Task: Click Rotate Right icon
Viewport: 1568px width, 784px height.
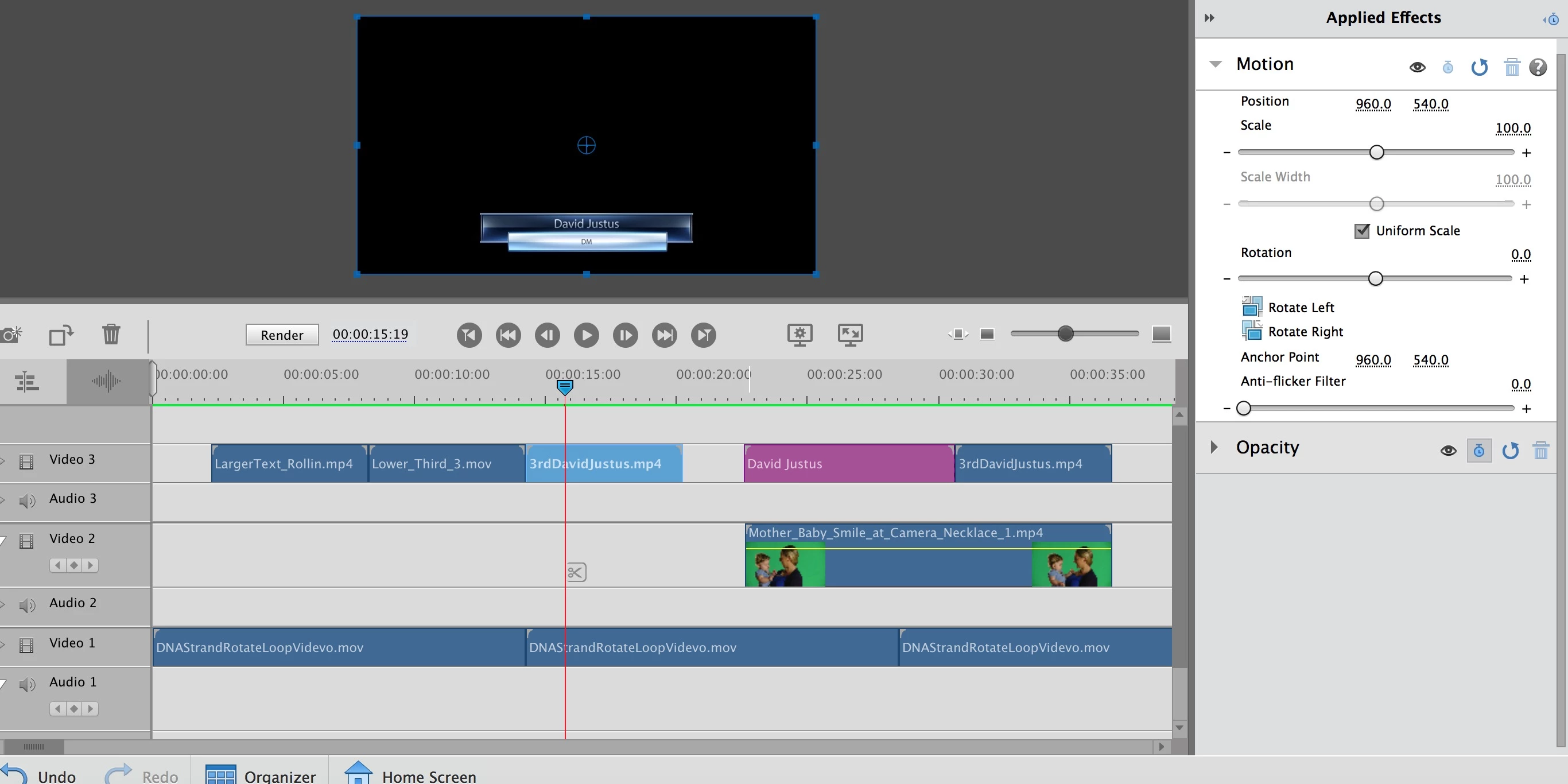Action: click(1252, 331)
